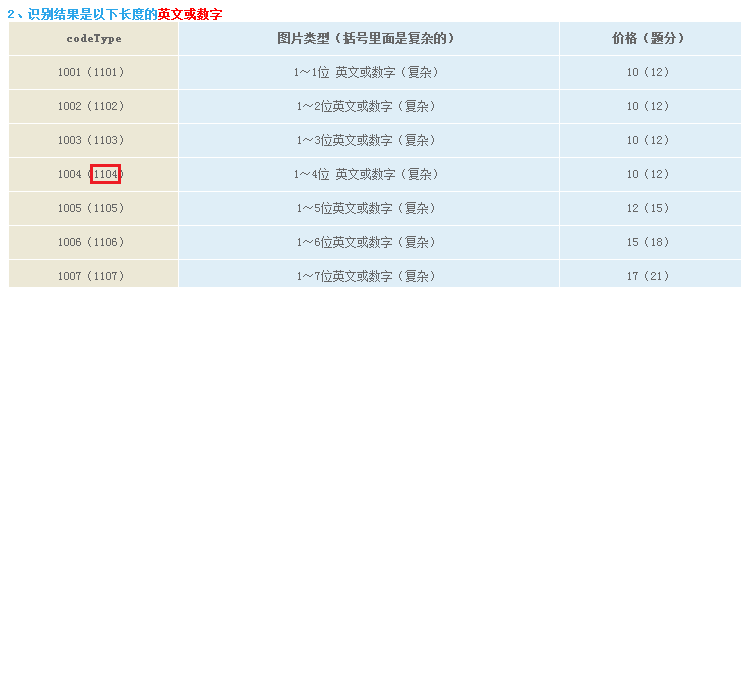Image resolution: width=754 pixels, height=681 pixels.
Task: Click the 价格（题分） column header
Action: [x=649, y=39]
